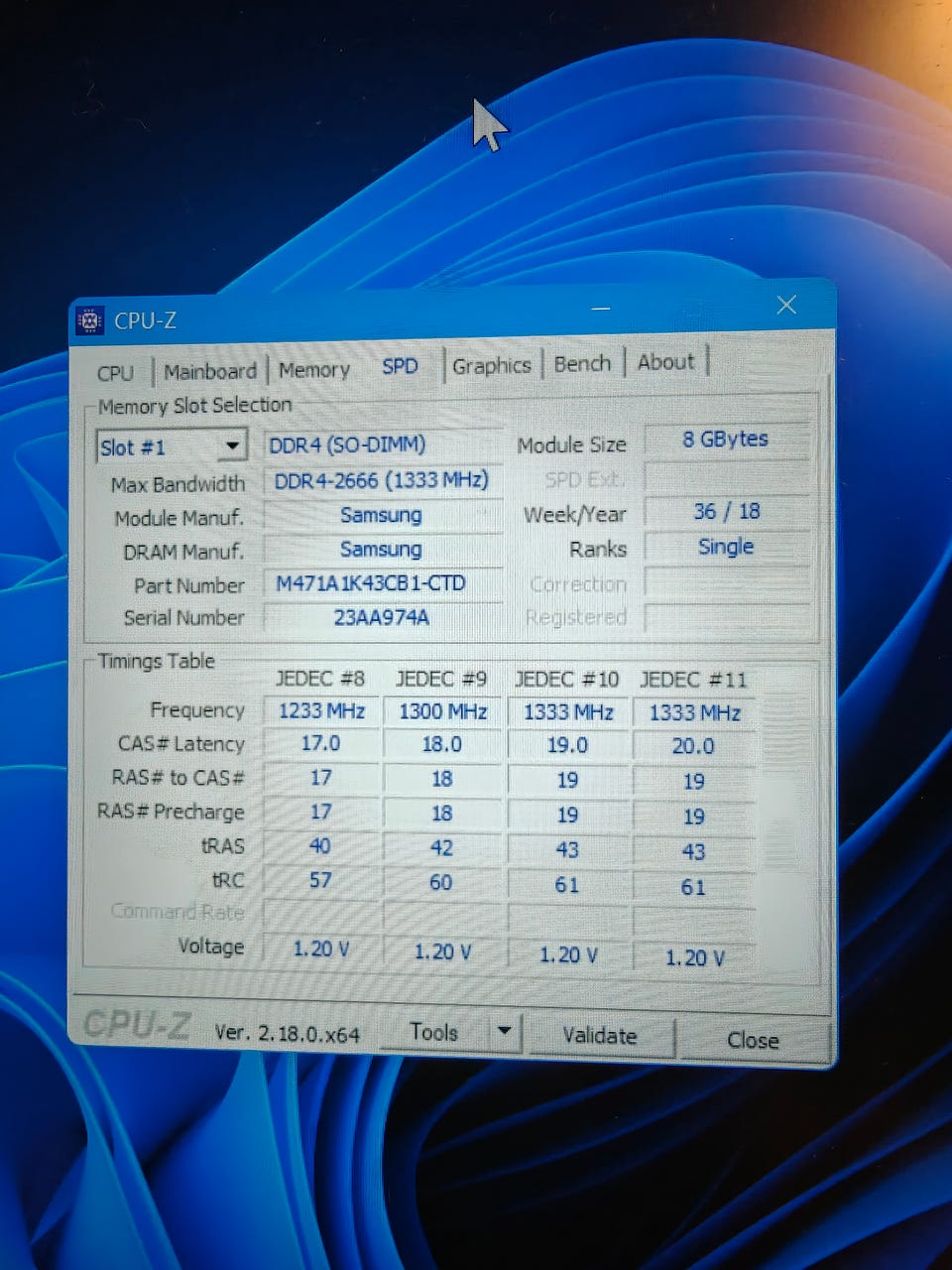Open the Memory tab
Viewport: 952px width, 1270px height.
click(314, 370)
